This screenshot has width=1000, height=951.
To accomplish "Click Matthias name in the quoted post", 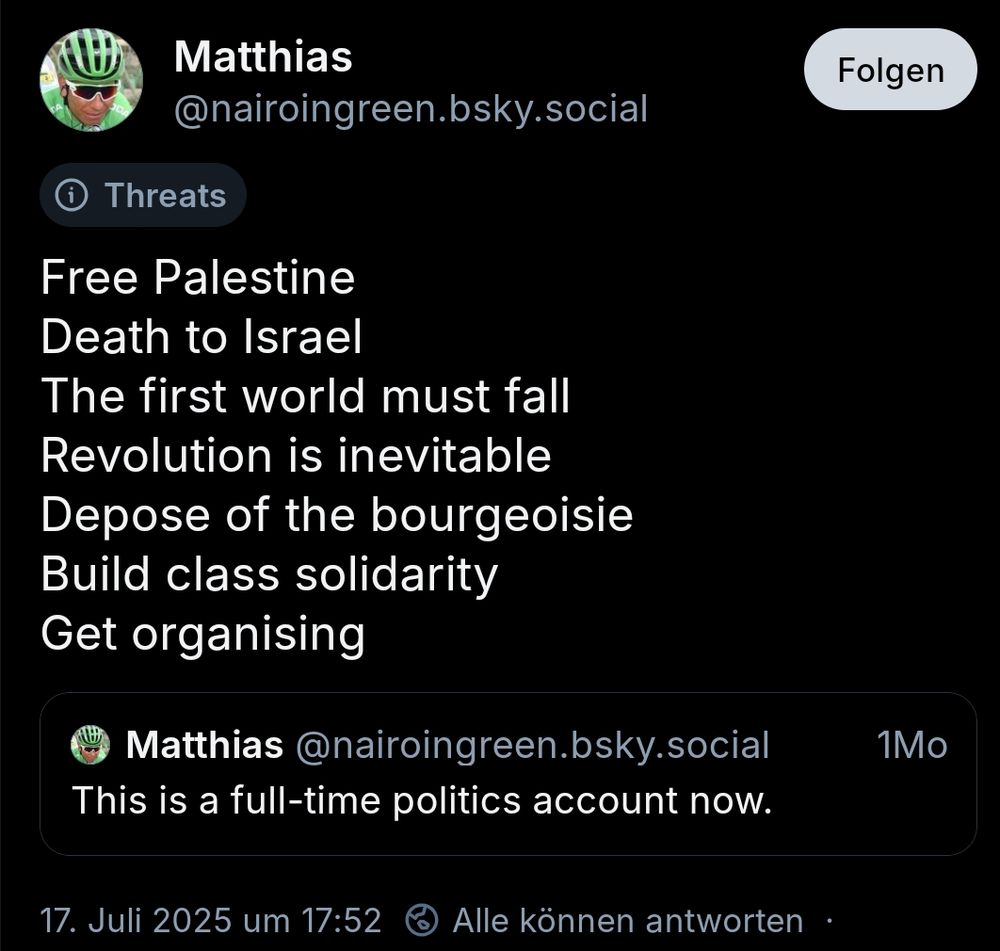I will (204, 745).
